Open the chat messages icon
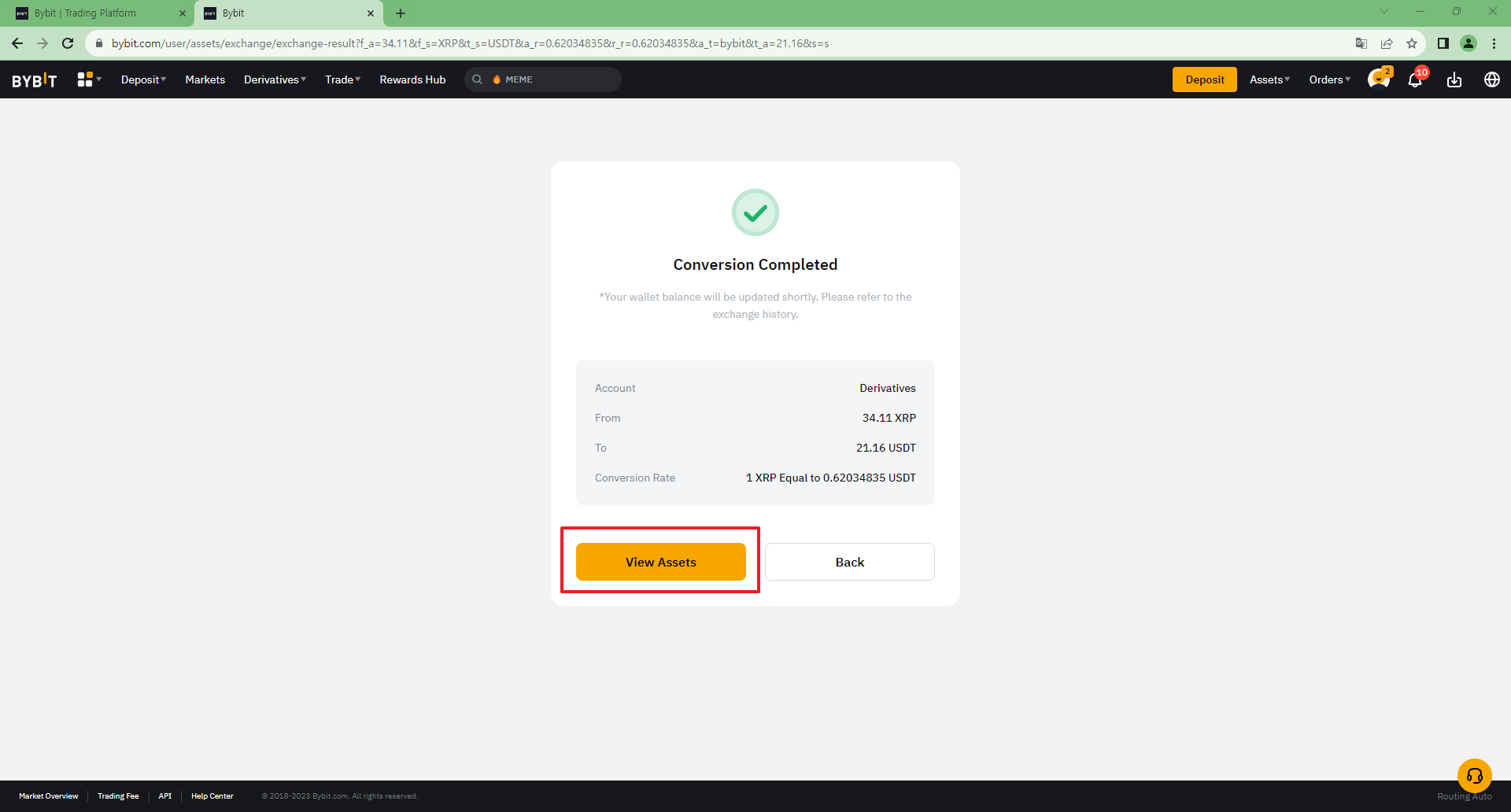The height and width of the screenshot is (812, 1511). [x=1378, y=79]
